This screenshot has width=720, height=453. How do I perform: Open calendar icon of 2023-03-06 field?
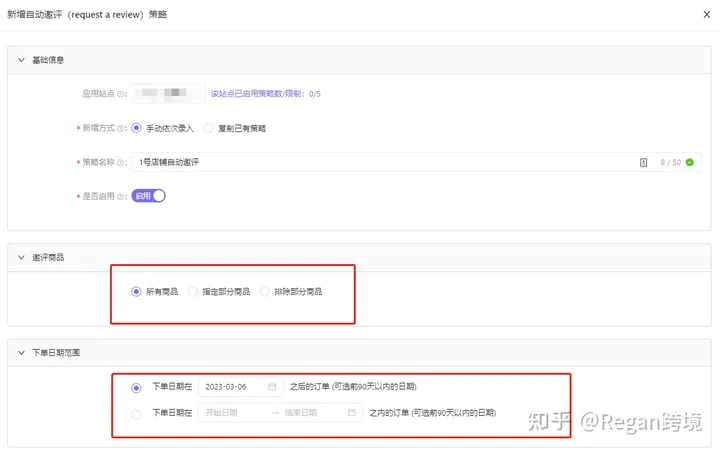click(272, 386)
